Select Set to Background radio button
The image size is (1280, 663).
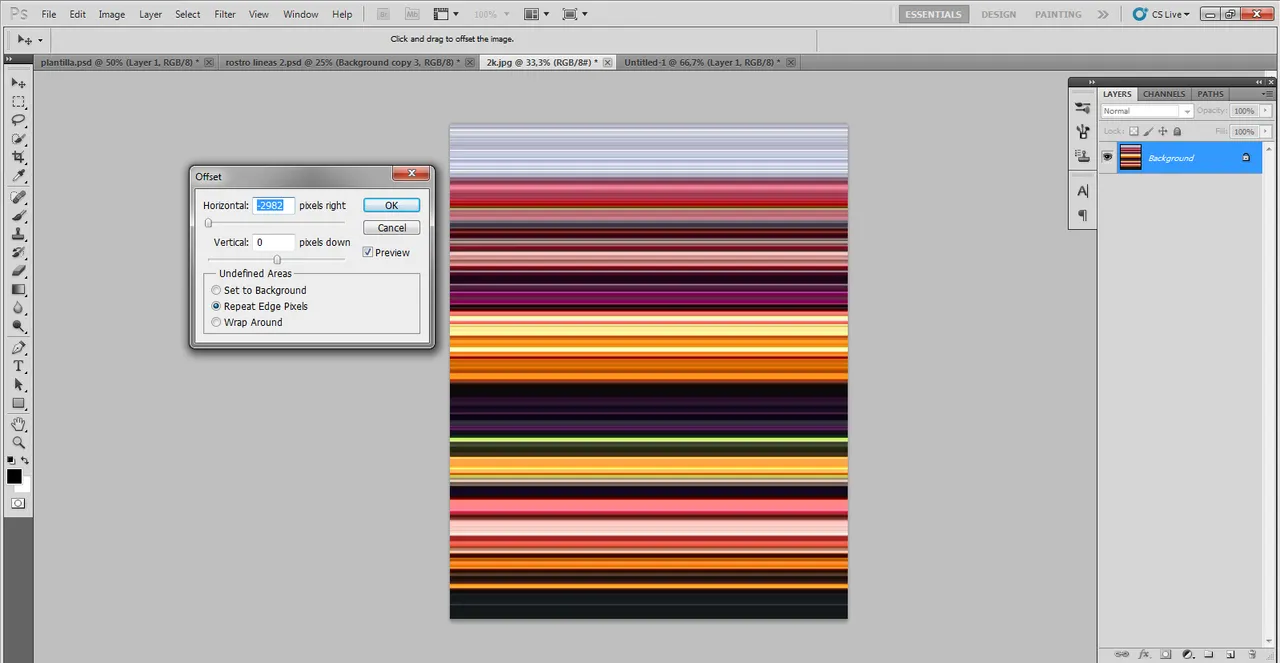point(216,290)
